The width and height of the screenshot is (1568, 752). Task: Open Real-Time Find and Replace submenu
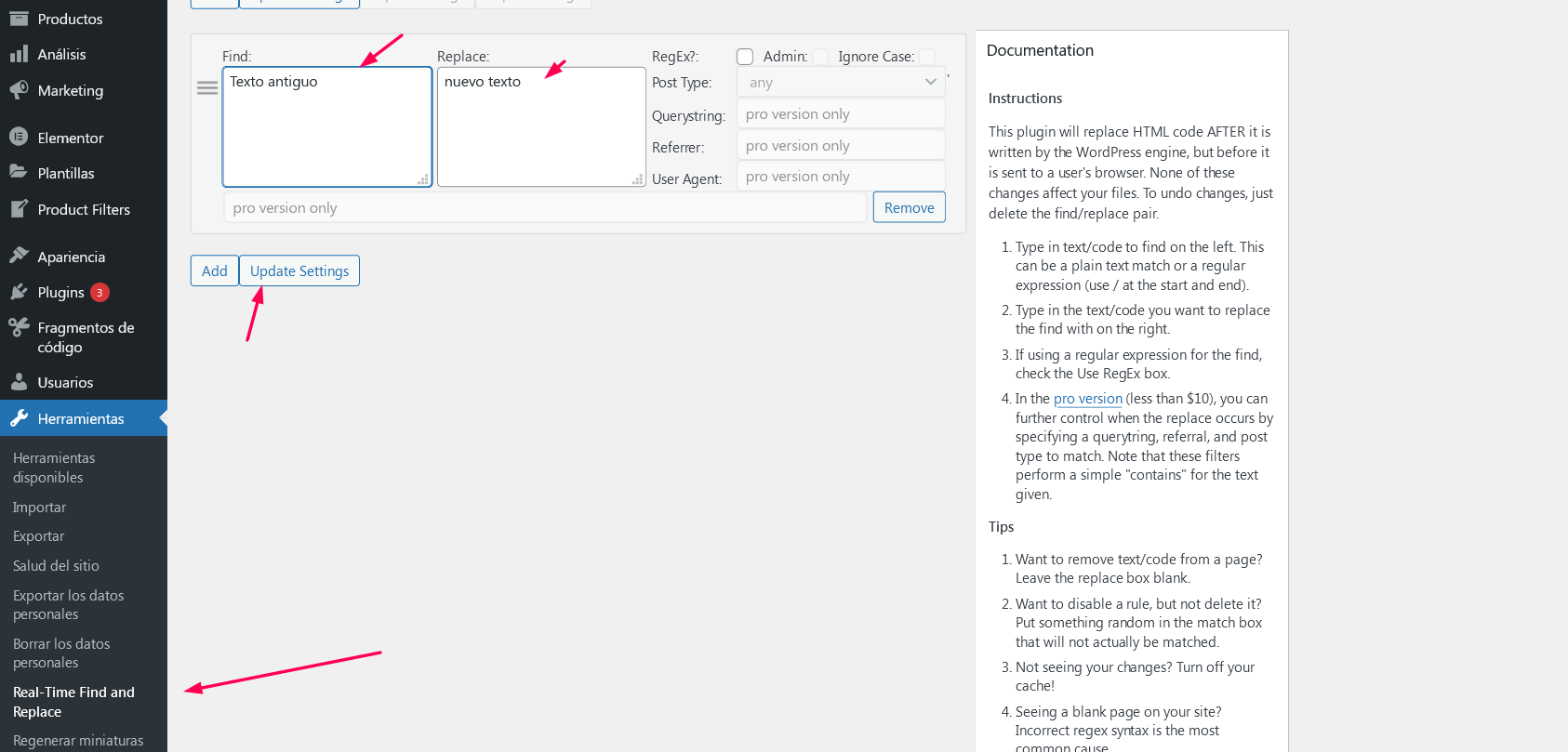coord(73,702)
